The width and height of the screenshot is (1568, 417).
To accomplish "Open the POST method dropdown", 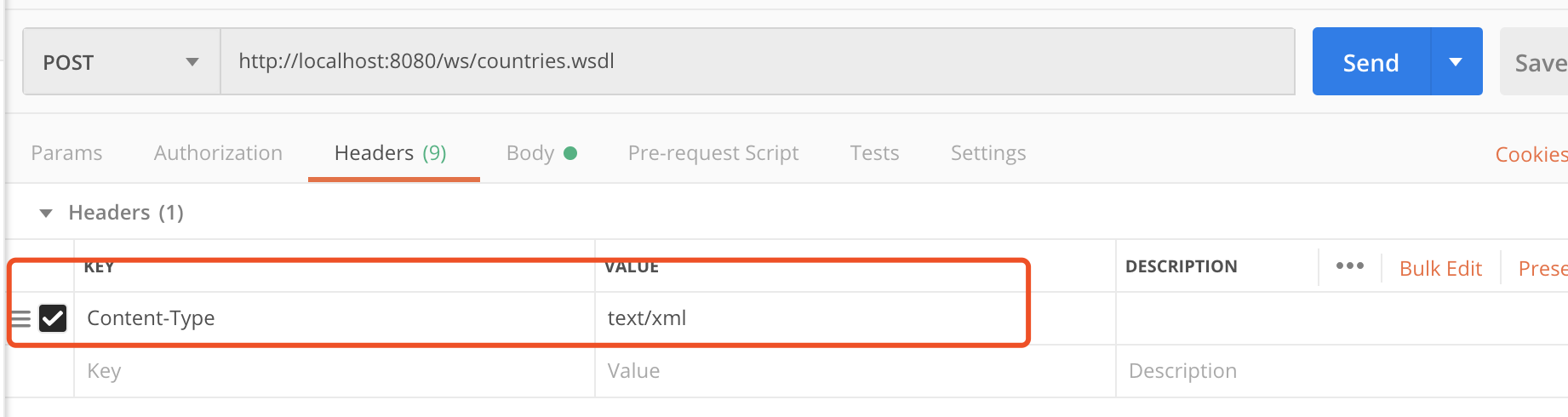I will 121,62.
